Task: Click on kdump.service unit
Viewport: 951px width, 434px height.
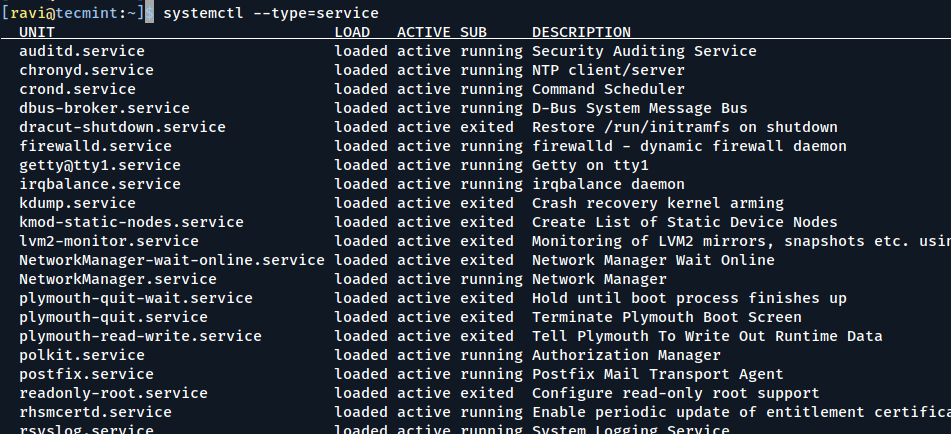Action: (x=77, y=203)
